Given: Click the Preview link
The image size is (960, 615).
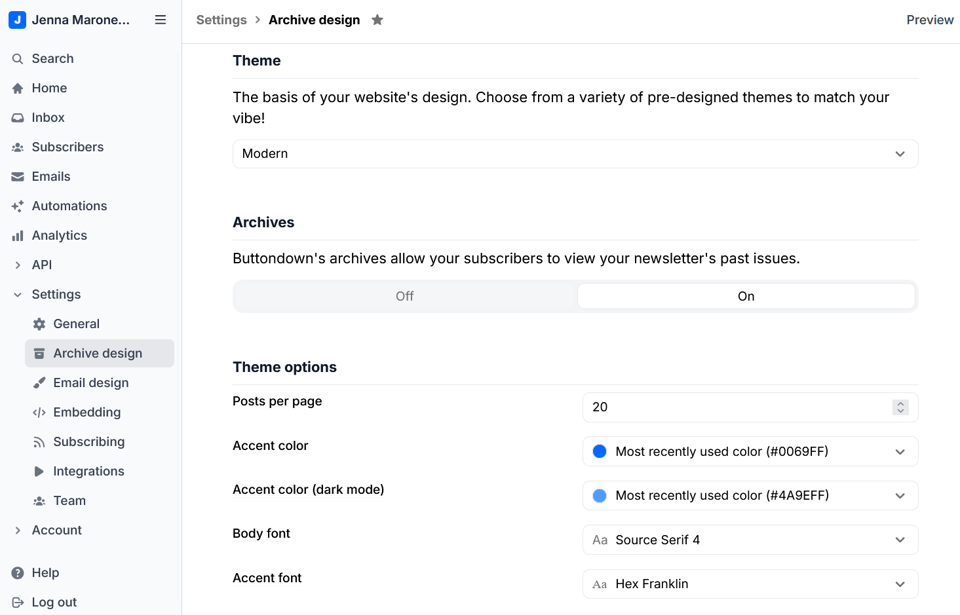Looking at the screenshot, I should click(x=929, y=19).
